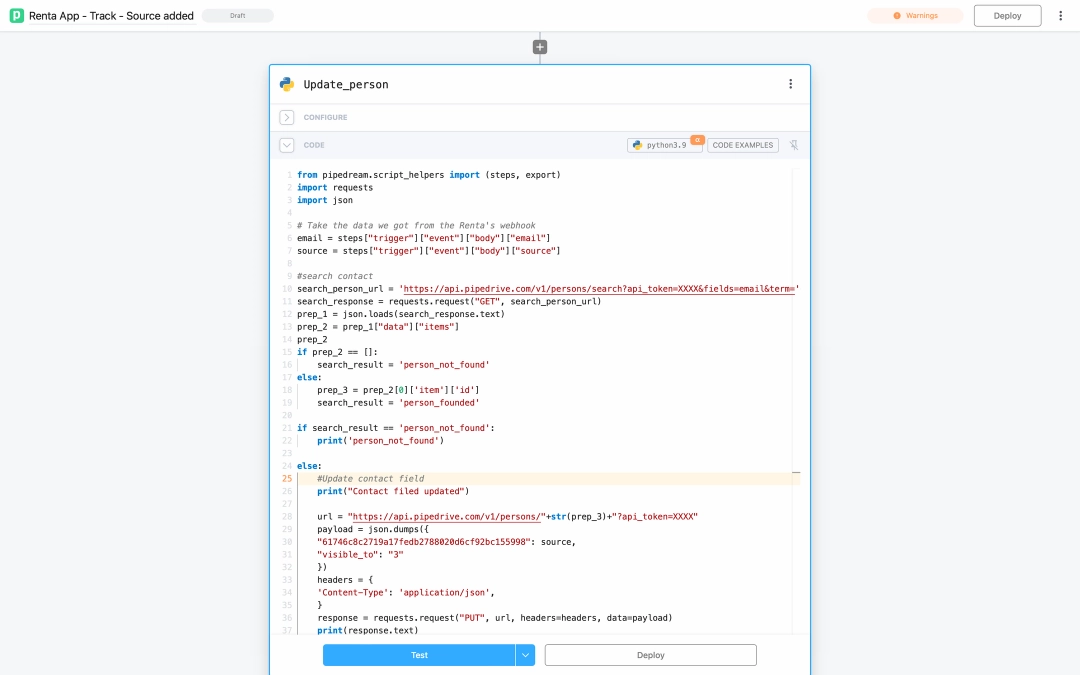Open the Test button dropdown arrow
The image size is (1080, 675).
coord(525,655)
